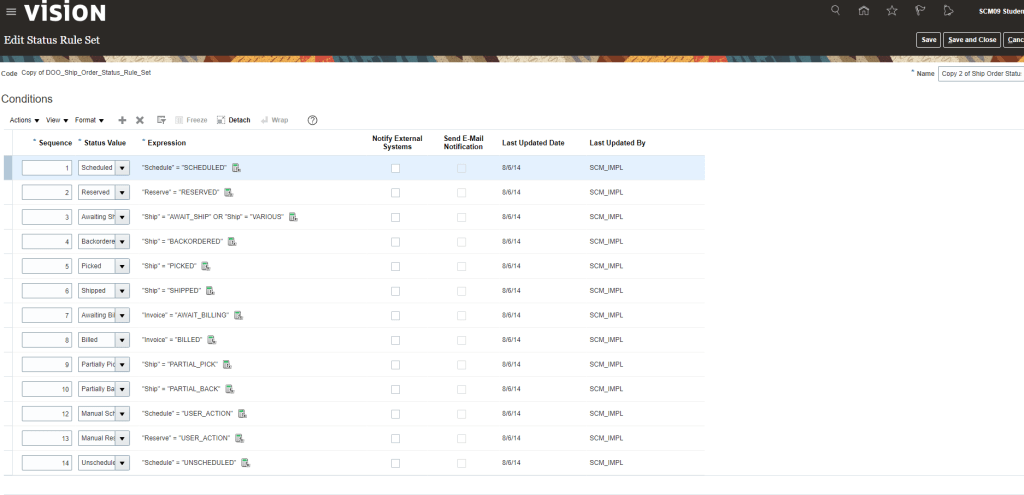Viewport: 1024px width, 495px height.
Task: Open the Search magnifier icon
Action: (x=836, y=11)
